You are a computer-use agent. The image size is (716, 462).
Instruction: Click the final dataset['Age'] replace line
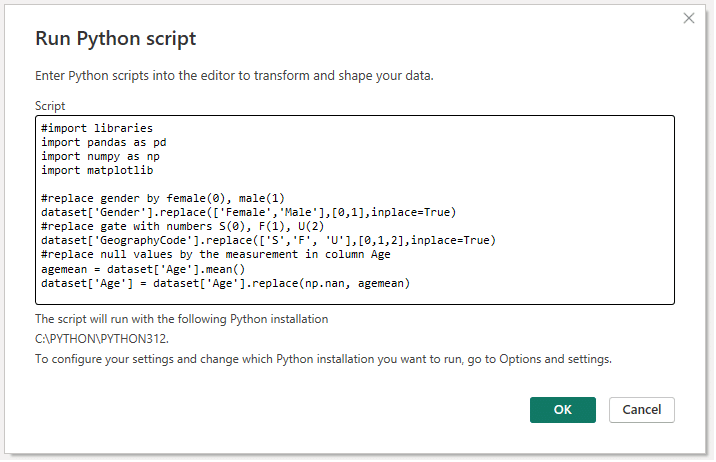226,284
